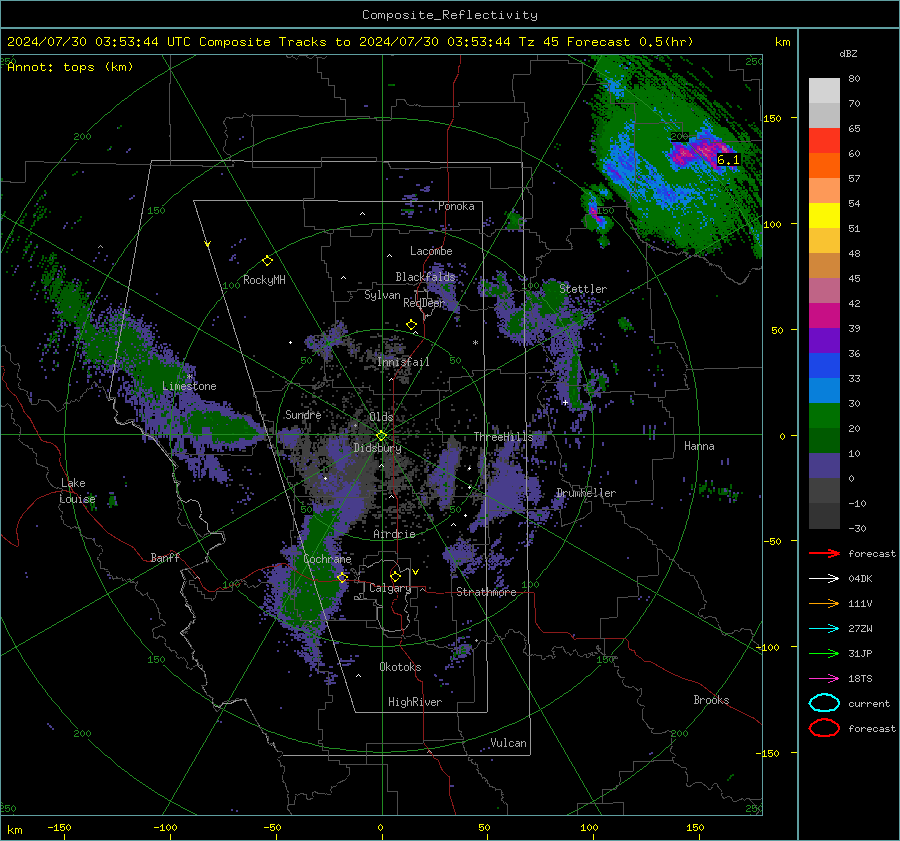Select the red 60-65 dBZ color swatch

[824, 141]
